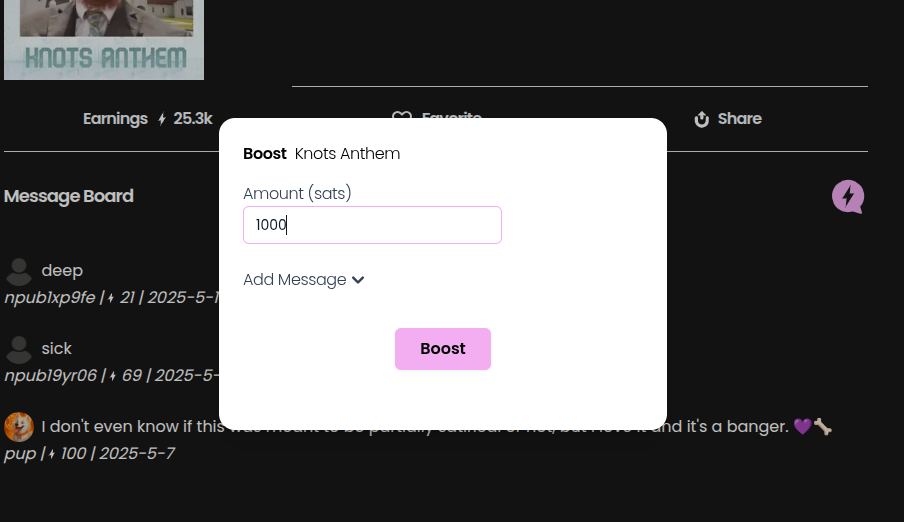Click the Message Board heading
The height and width of the screenshot is (522, 904).
click(x=69, y=196)
